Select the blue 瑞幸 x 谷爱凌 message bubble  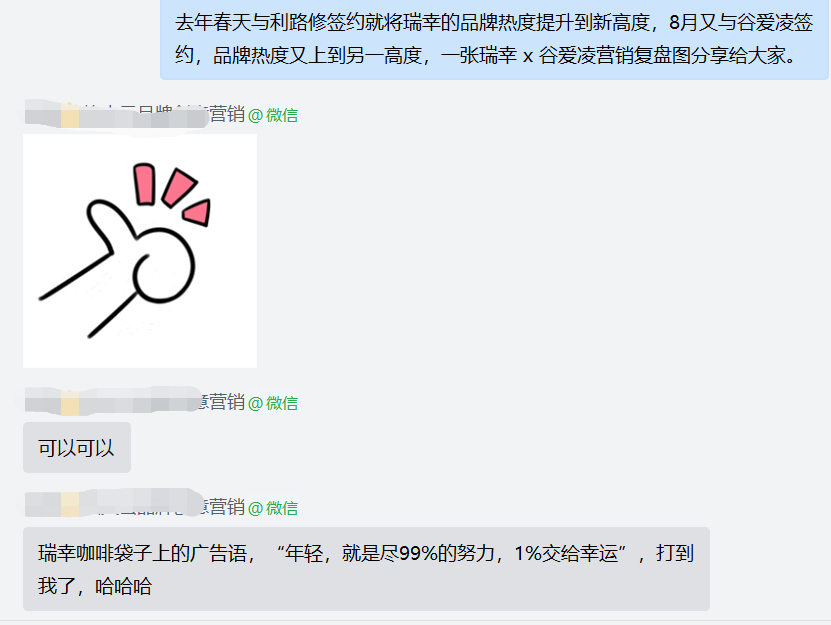[494, 39]
